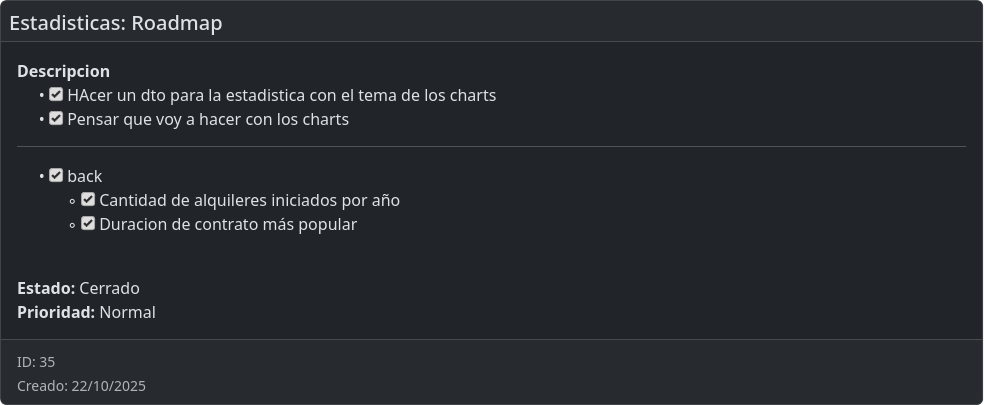Image resolution: width=984 pixels, height=405 pixels.
Task: Click the text HAcer un dto para la estadistica
Action: pos(281,96)
